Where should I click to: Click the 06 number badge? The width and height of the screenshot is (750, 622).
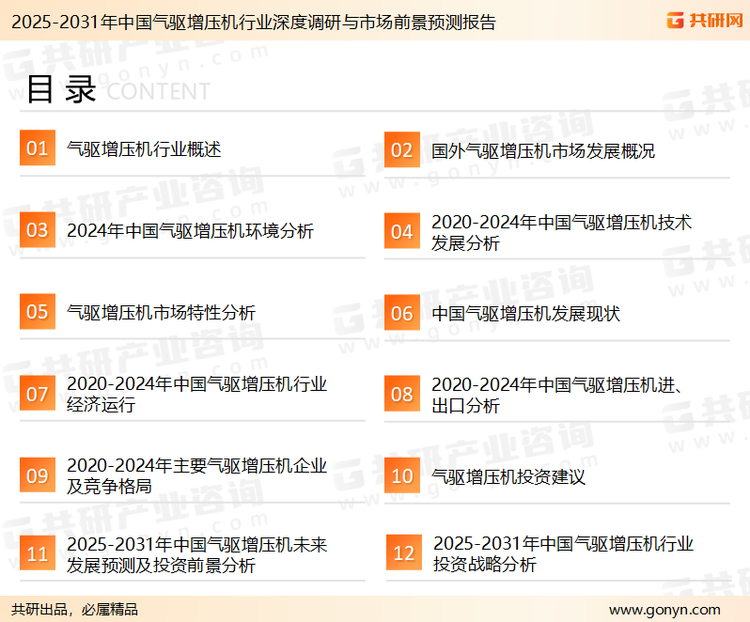[401, 313]
